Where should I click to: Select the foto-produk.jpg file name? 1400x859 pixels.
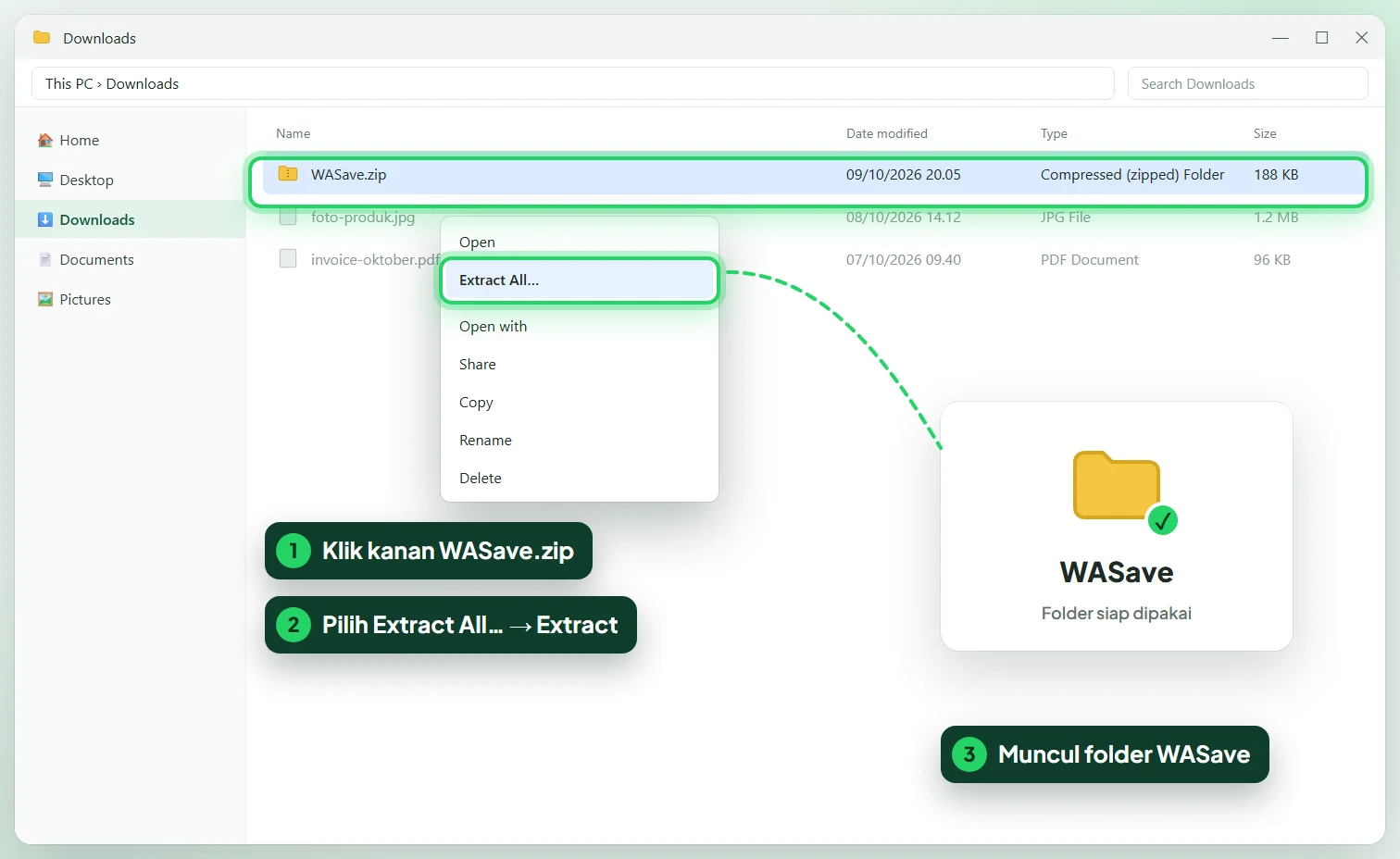tap(363, 218)
